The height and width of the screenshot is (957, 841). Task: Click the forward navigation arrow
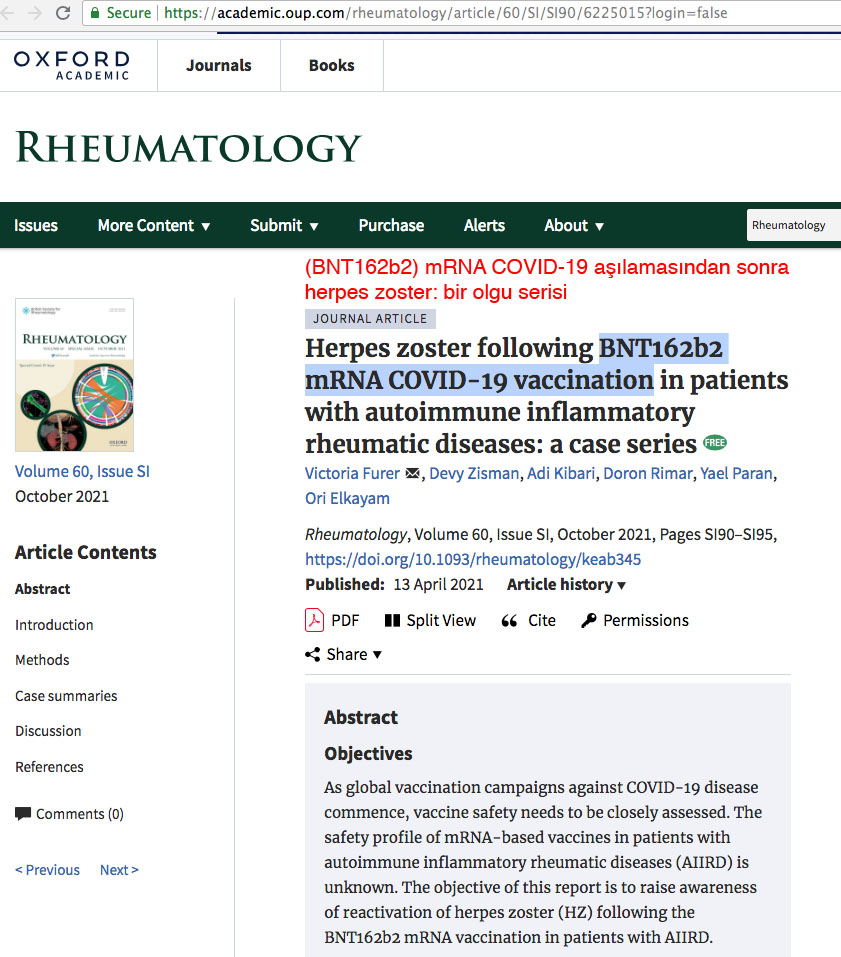35,13
